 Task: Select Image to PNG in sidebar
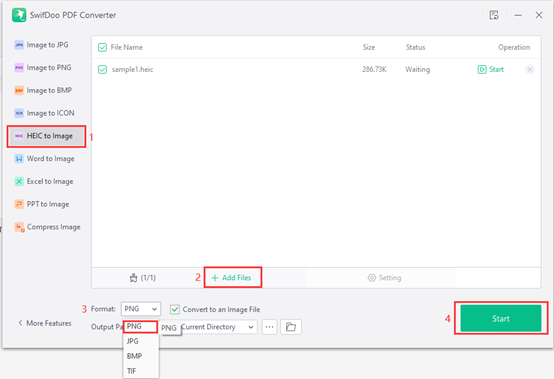(x=43, y=67)
